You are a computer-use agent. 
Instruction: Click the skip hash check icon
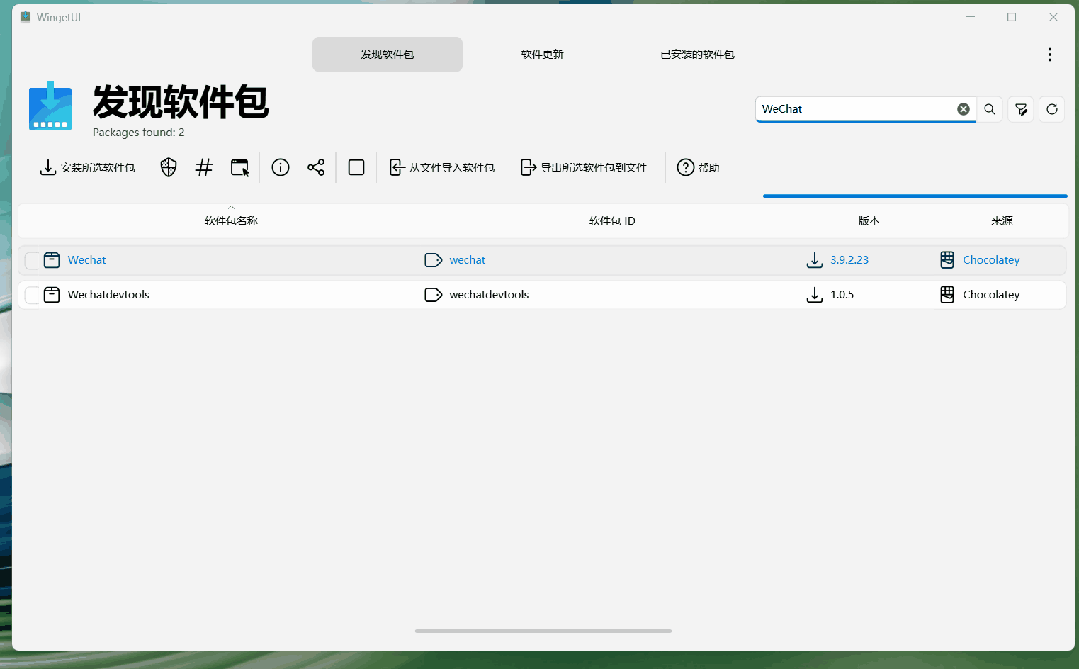tap(204, 167)
